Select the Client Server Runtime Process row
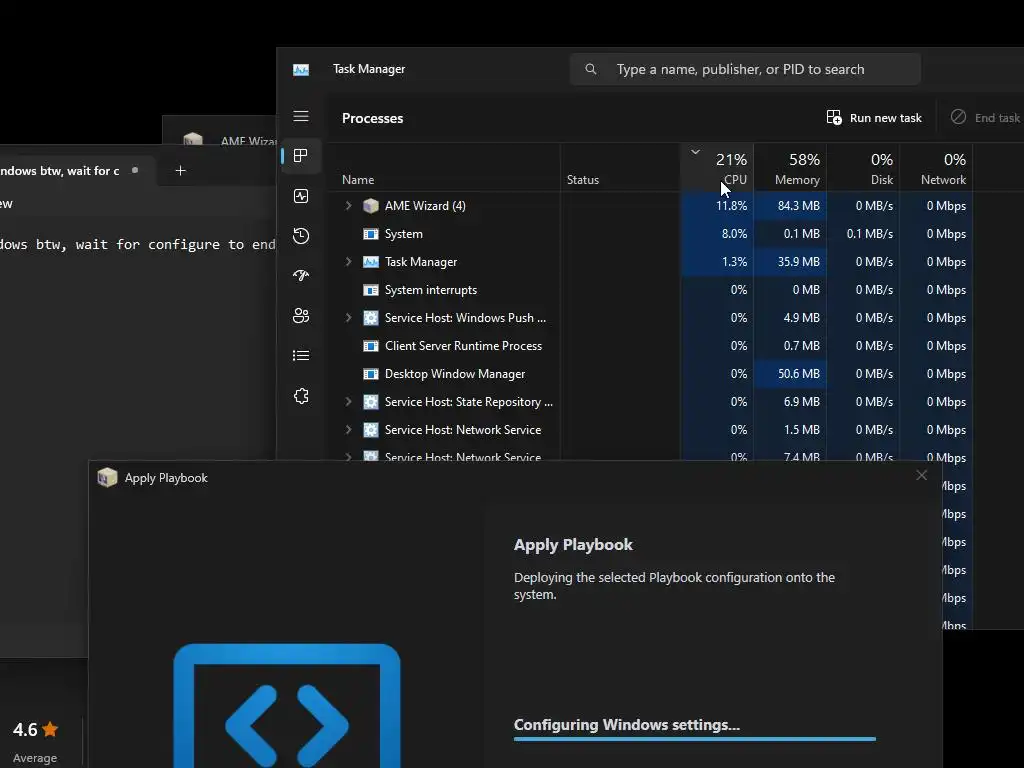1024x768 pixels. coord(650,346)
